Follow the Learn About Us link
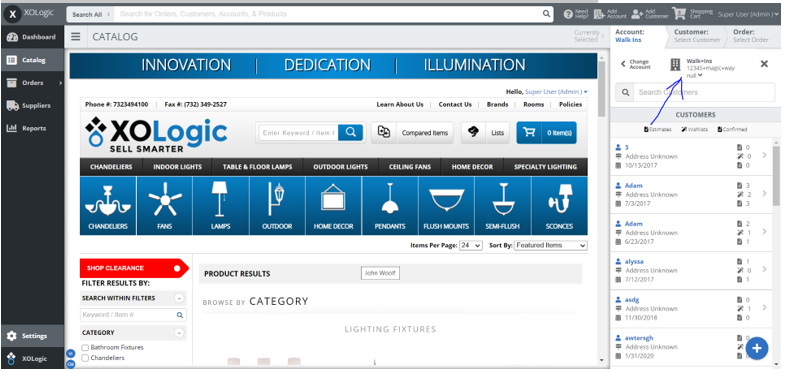 400,104
